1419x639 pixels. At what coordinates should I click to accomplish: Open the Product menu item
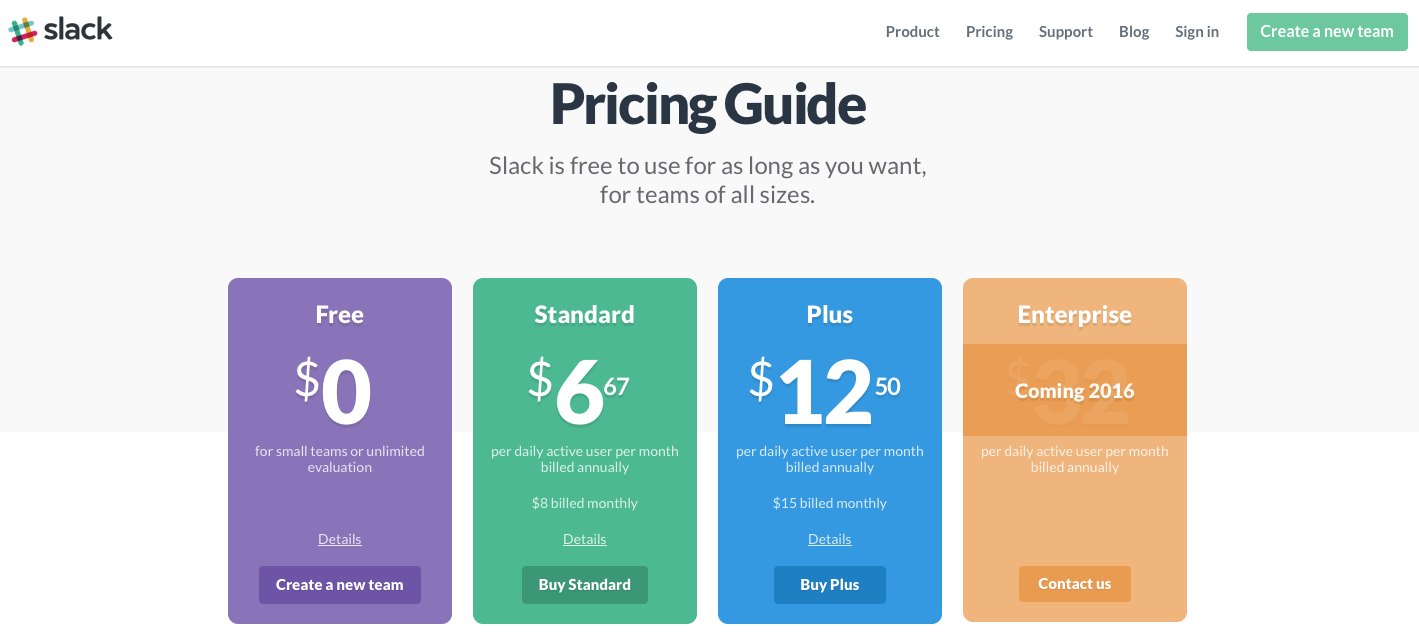912,32
